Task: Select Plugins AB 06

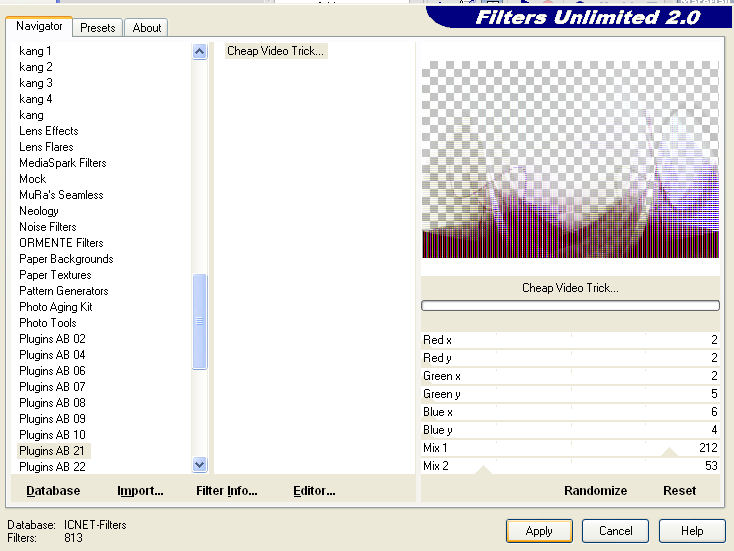Action: point(52,371)
